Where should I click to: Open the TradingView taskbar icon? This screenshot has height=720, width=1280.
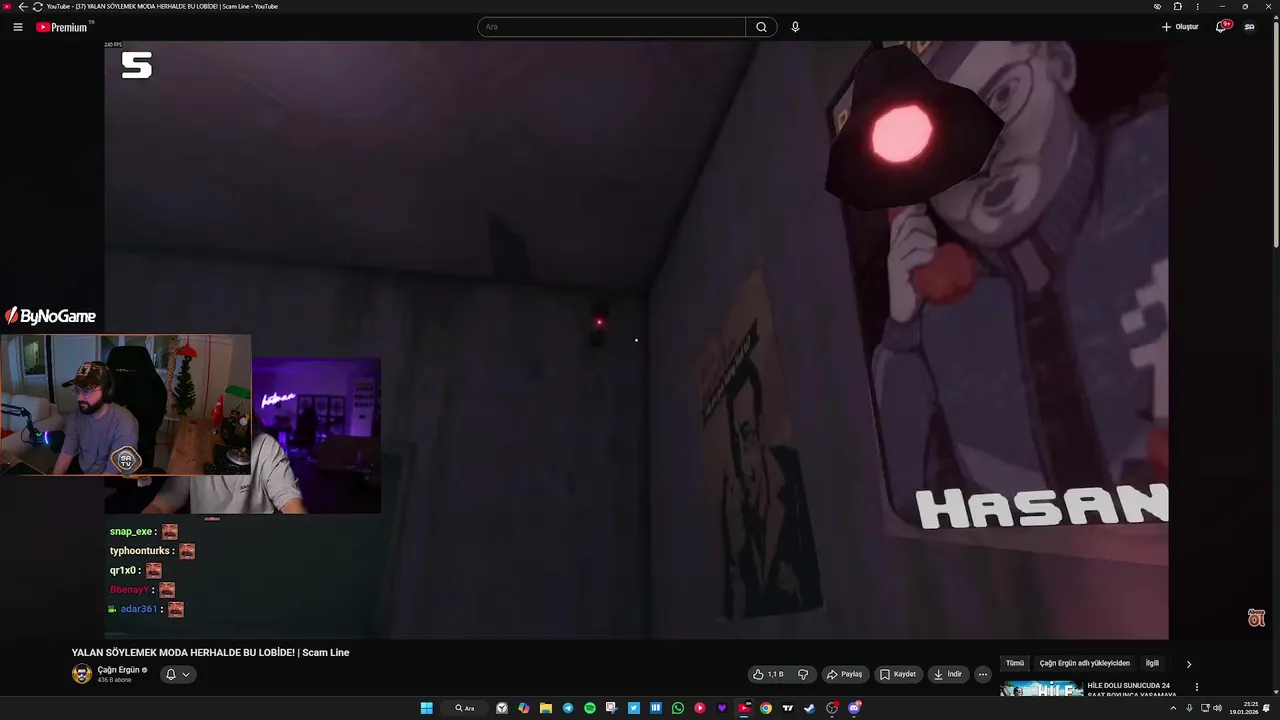click(787, 708)
